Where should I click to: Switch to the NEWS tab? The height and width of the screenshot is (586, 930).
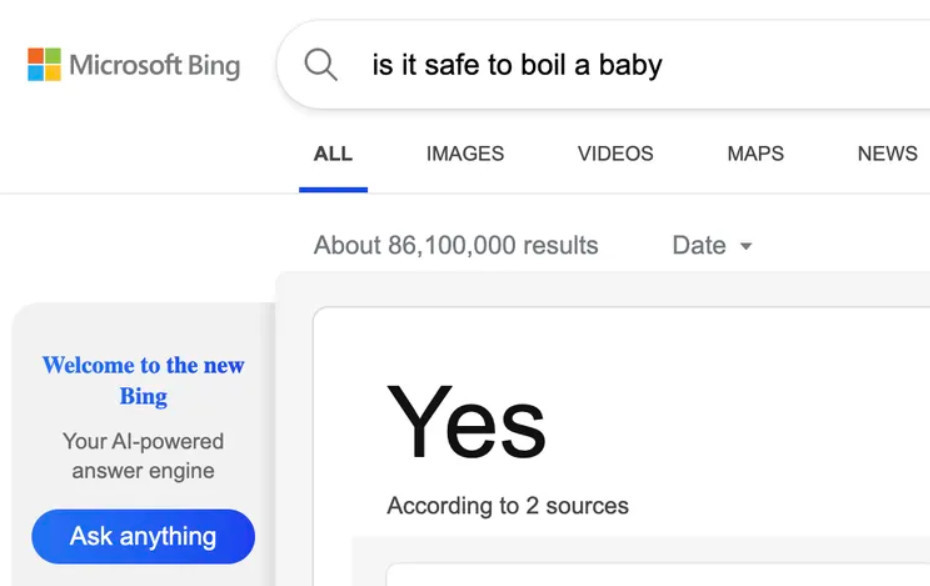pyautogui.click(x=887, y=154)
